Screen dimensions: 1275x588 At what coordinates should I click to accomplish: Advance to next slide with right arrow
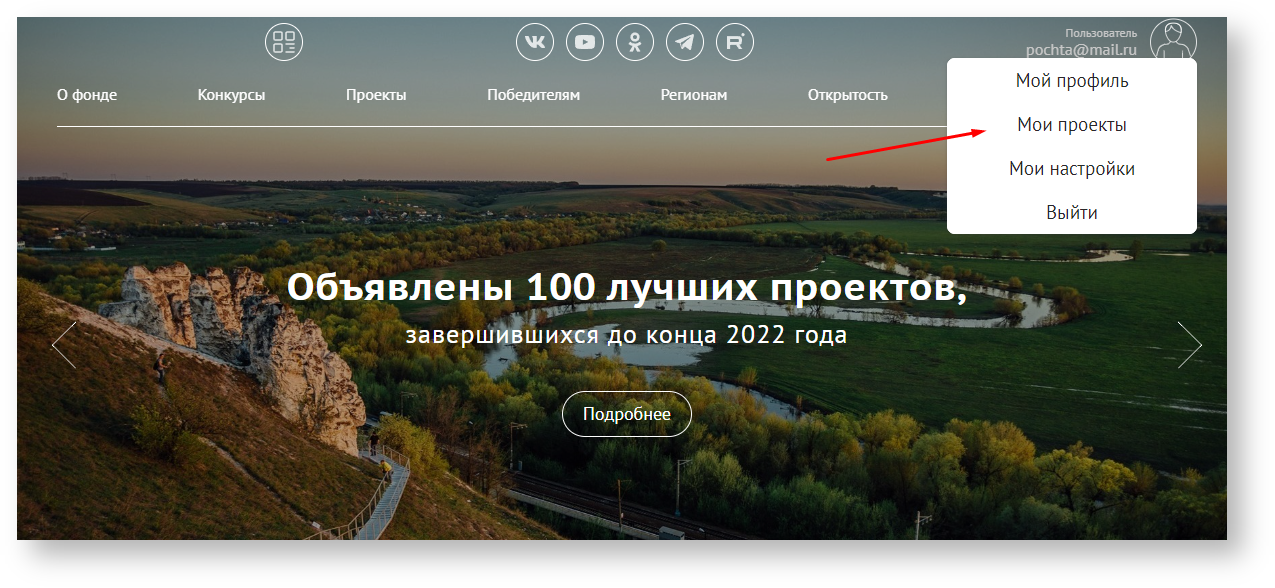pyautogui.click(x=1189, y=345)
